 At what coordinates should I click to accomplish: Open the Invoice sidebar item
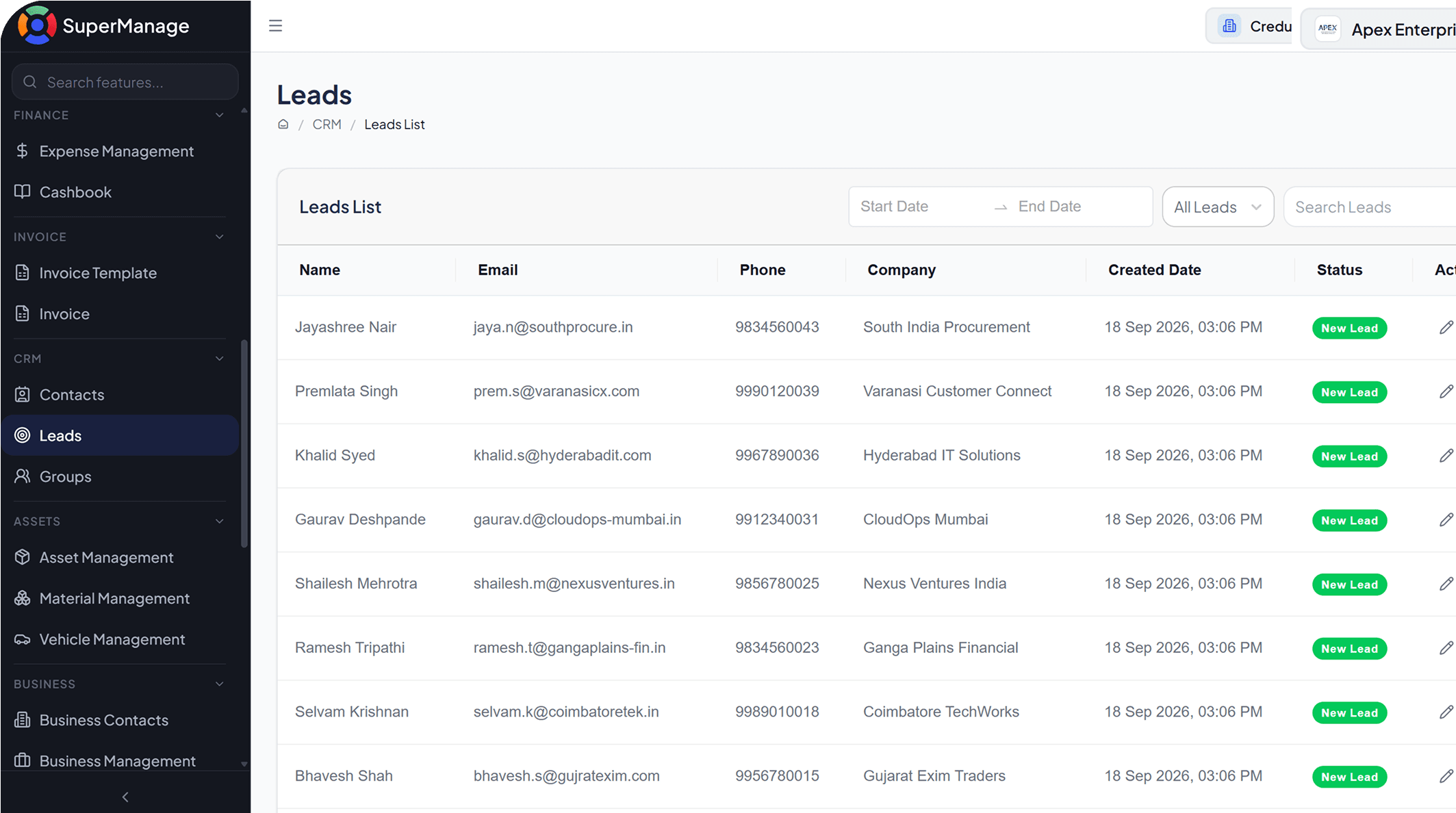point(120,314)
